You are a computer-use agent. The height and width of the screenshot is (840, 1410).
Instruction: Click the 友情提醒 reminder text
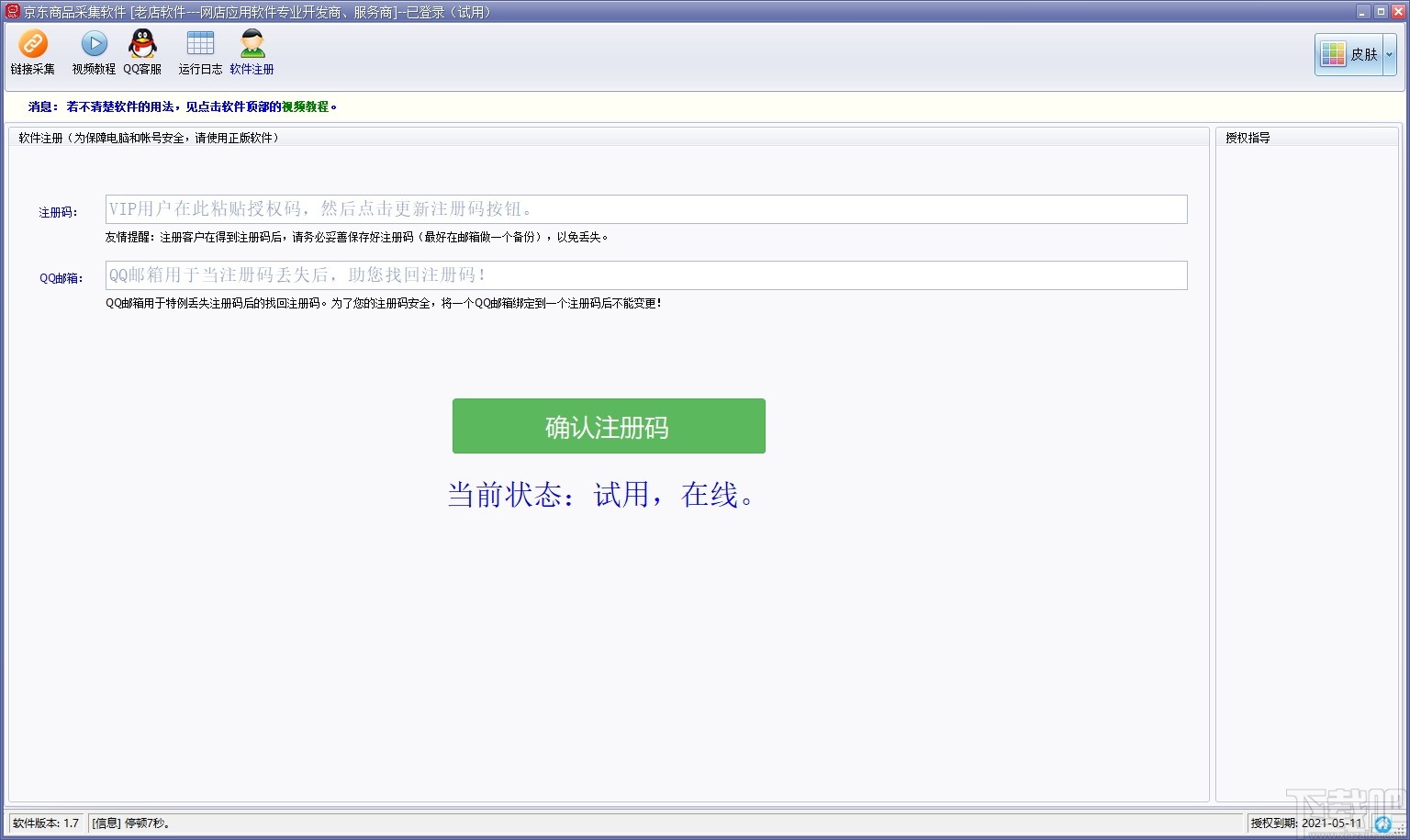[x=356, y=237]
